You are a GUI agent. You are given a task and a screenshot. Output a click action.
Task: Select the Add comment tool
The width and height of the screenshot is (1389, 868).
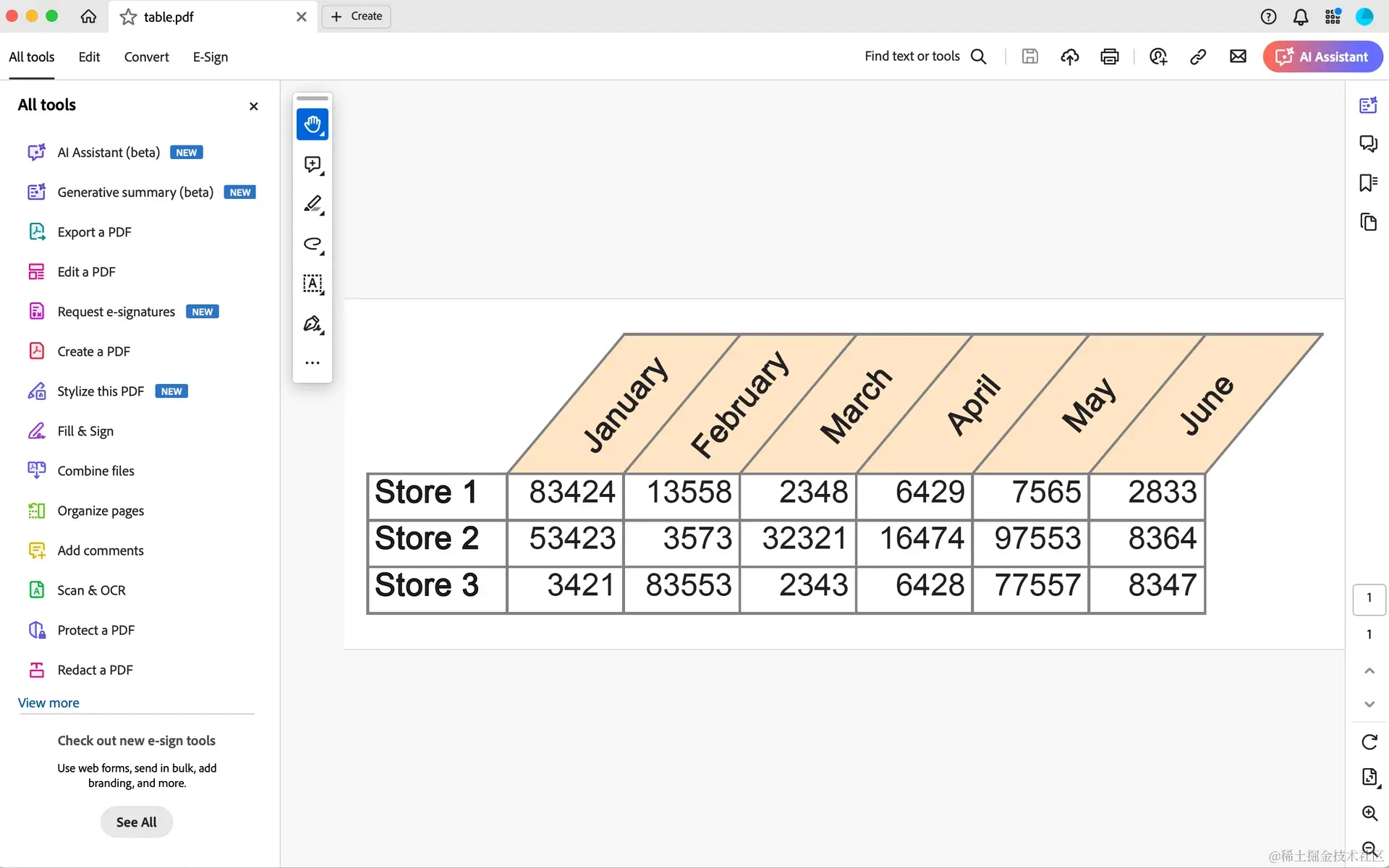(312, 165)
